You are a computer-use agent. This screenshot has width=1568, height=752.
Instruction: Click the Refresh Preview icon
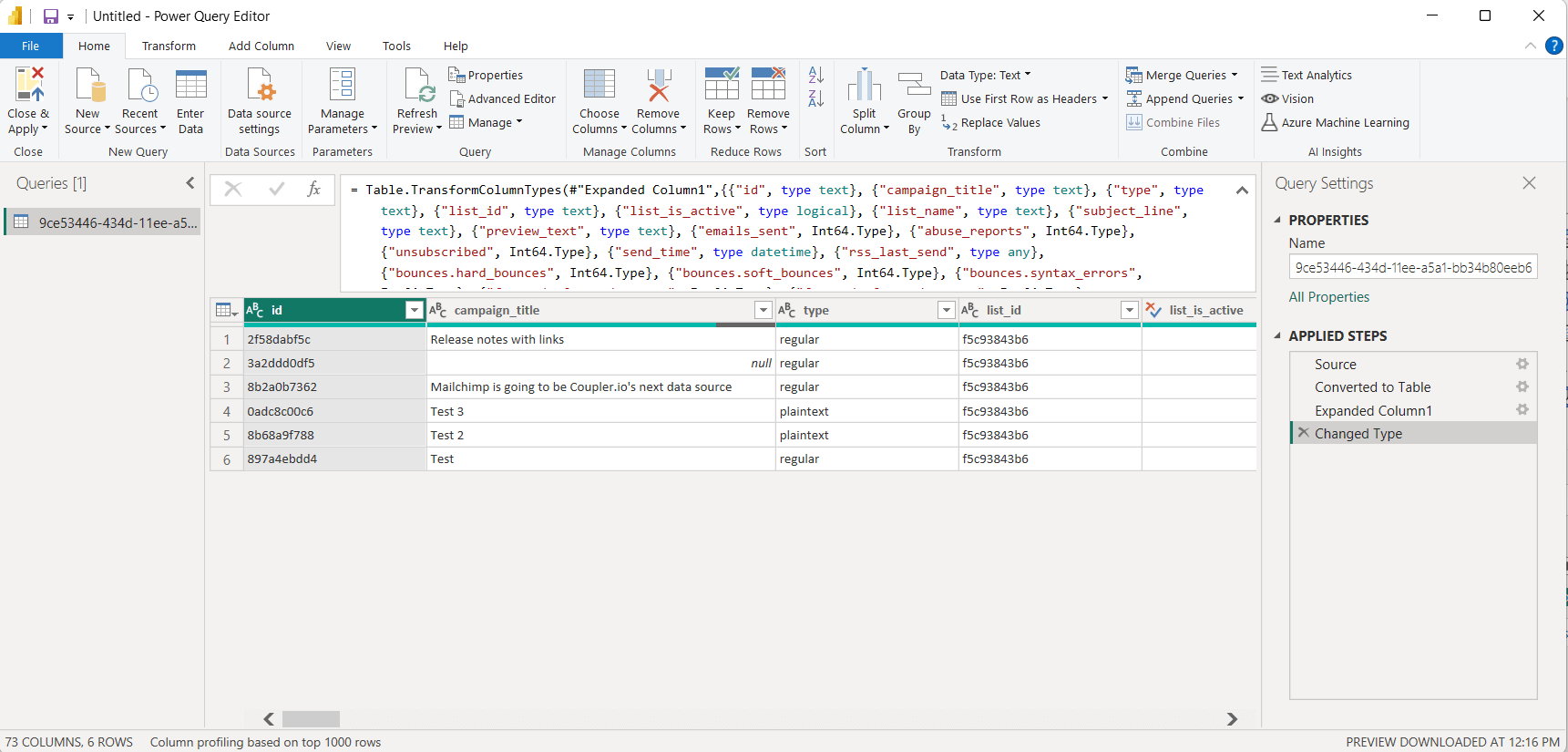(x=418, y=84)
